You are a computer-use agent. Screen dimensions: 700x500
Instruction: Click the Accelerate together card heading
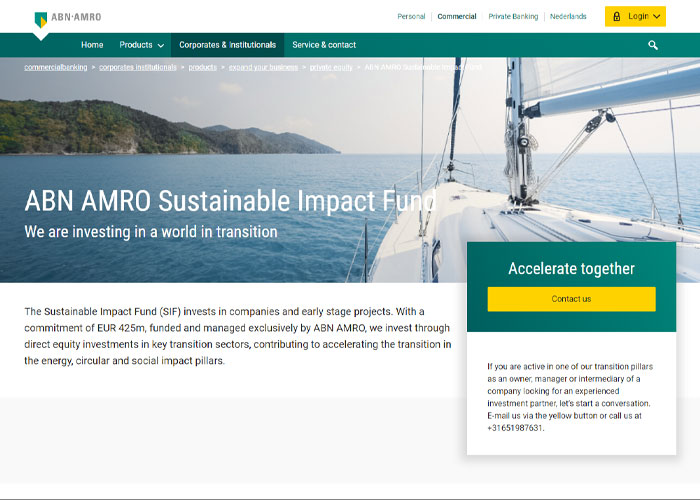pyautogui.click(x=571, y=268)
